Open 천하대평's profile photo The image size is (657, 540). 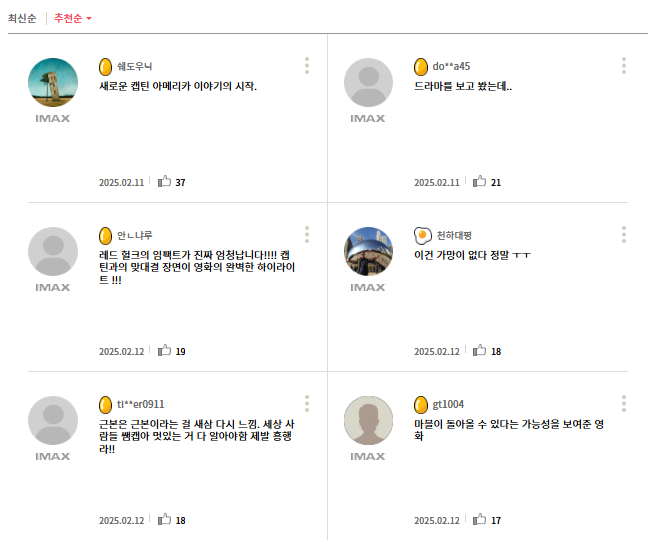368,251
